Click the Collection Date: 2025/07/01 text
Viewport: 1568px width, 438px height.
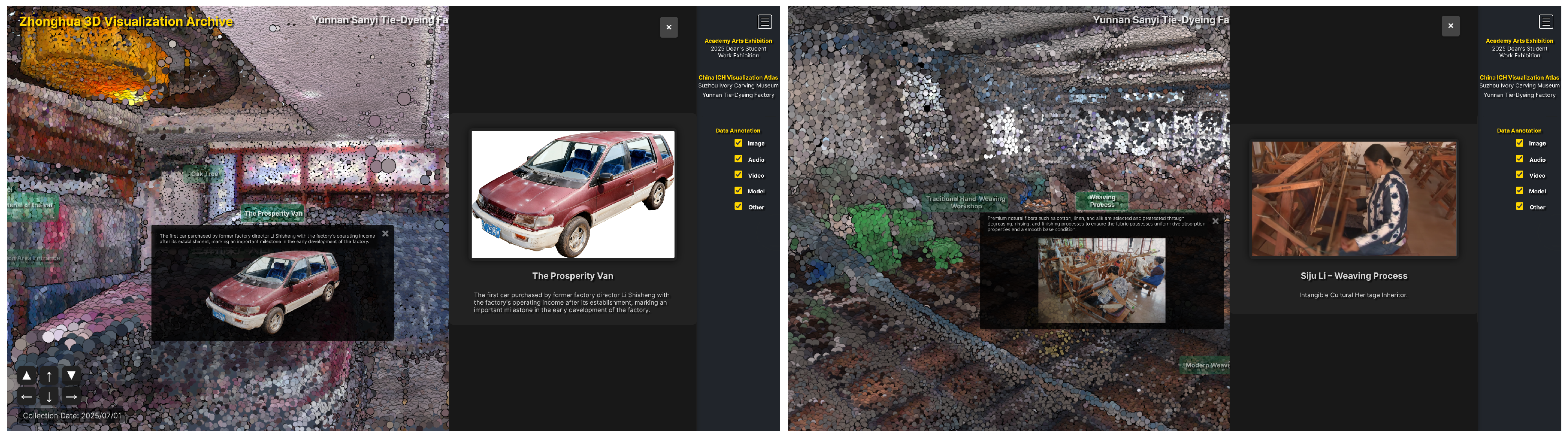pos(72,416)
